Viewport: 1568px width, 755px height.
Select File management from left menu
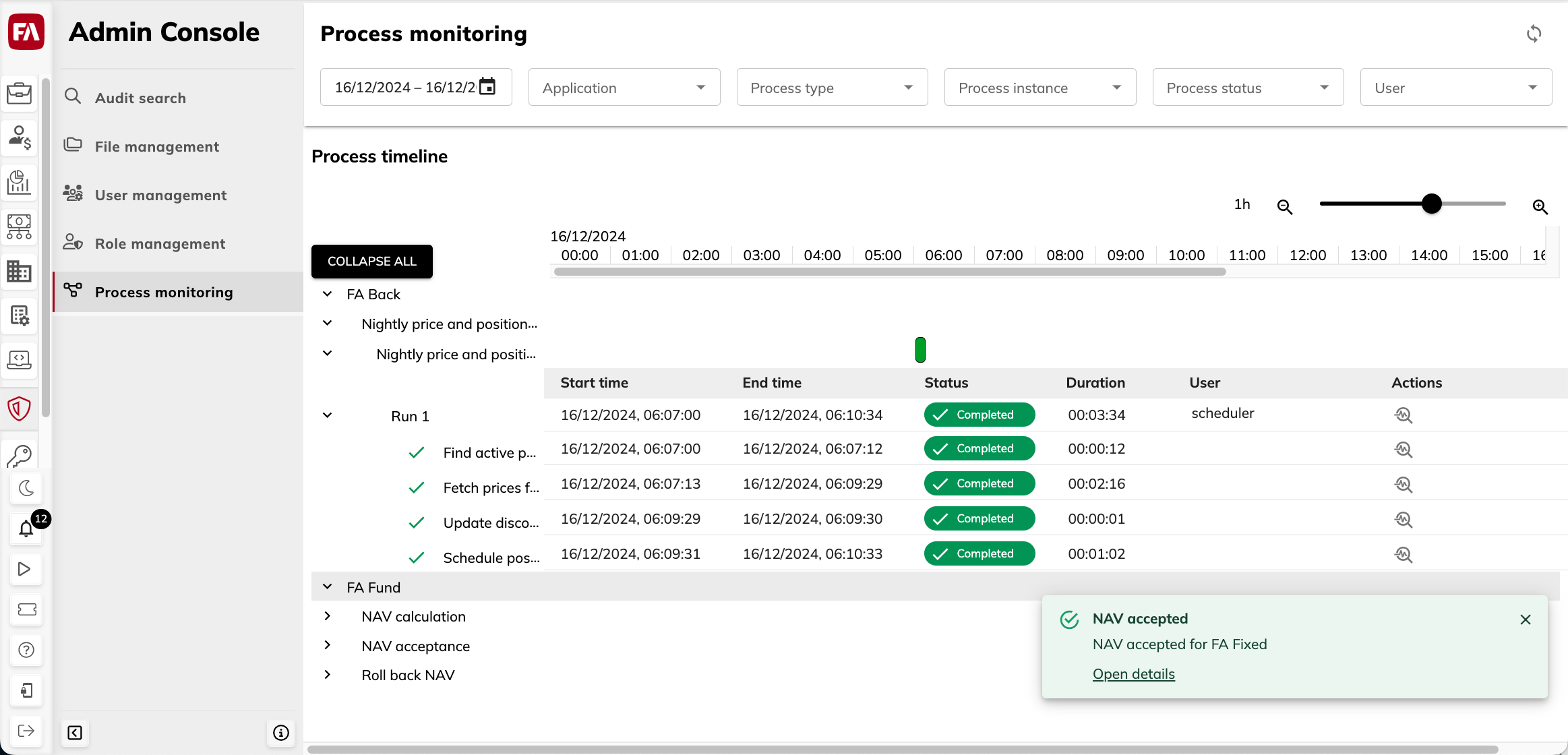point(156,146)
